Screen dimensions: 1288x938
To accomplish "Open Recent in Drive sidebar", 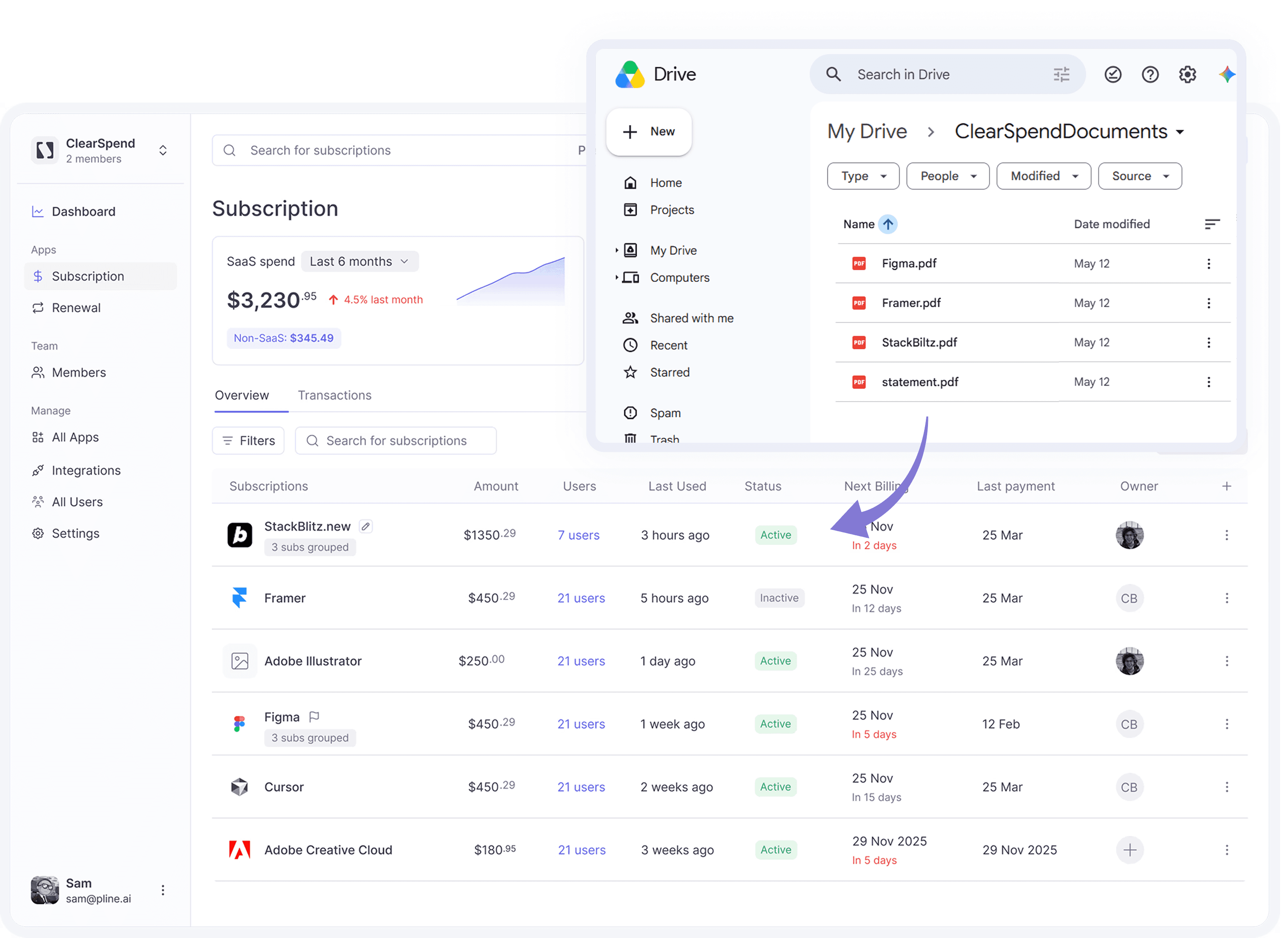I will pos(669,346).
